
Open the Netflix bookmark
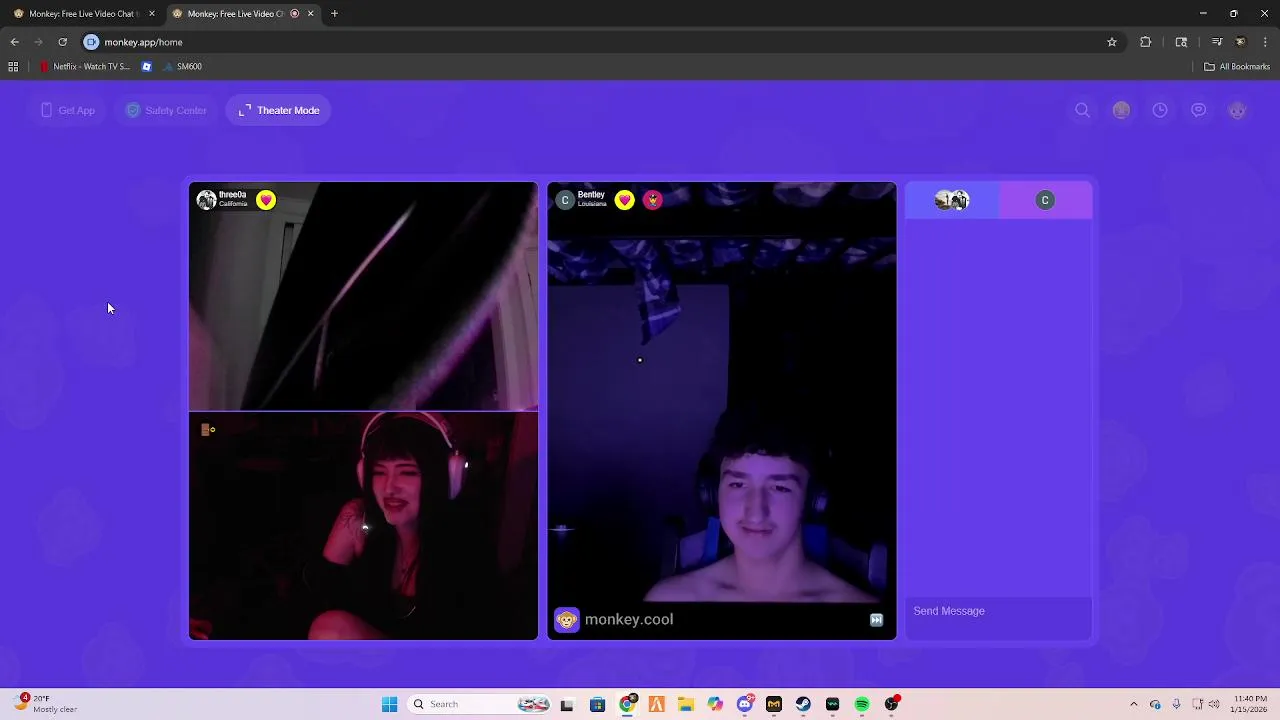click(85, 67)
